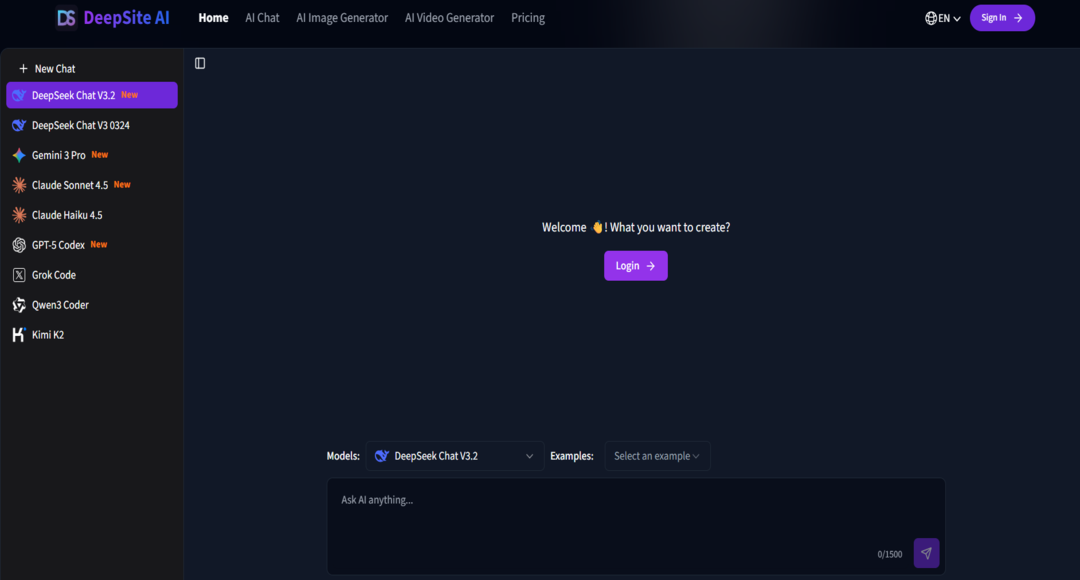Expand the Select an example dropdown
The height and width of the screenshot is (580, 1080).
[657, 456]
